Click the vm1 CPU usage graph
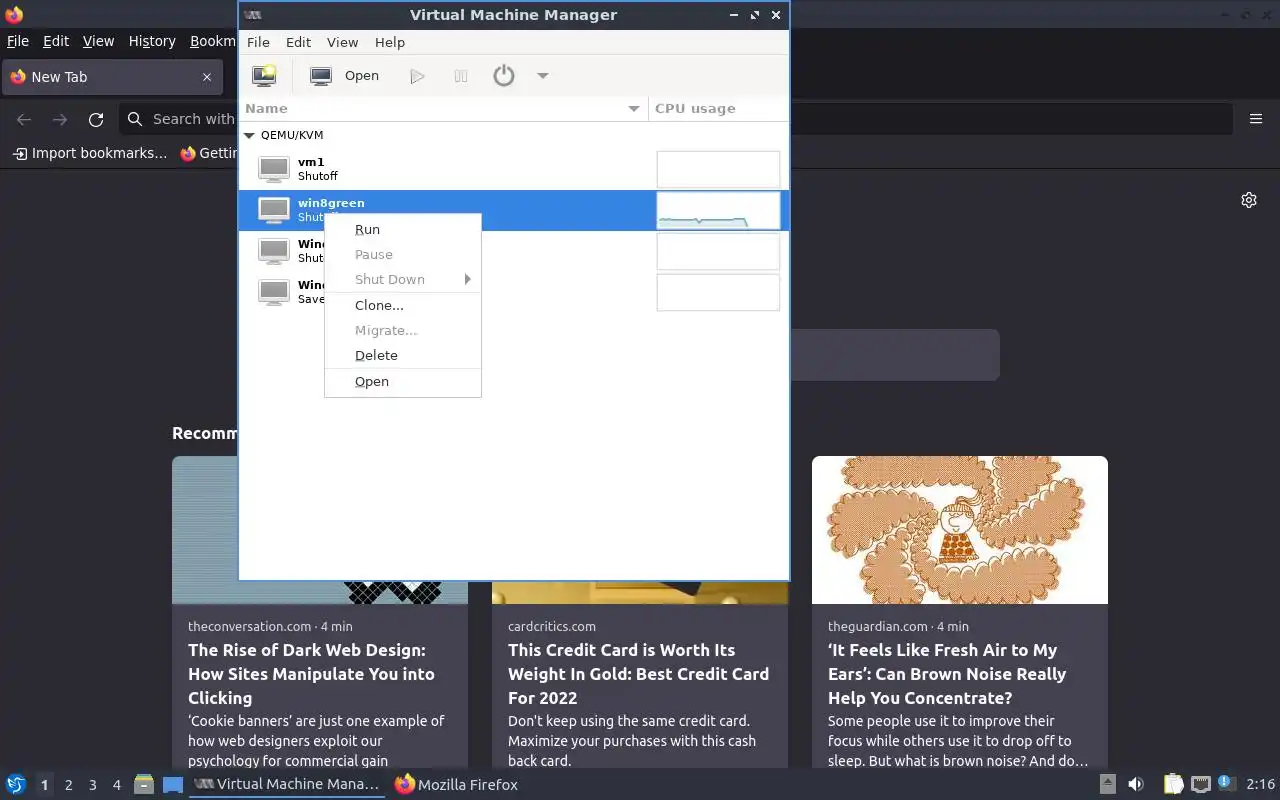This screenshot has height=800, width=1280. 718,169
